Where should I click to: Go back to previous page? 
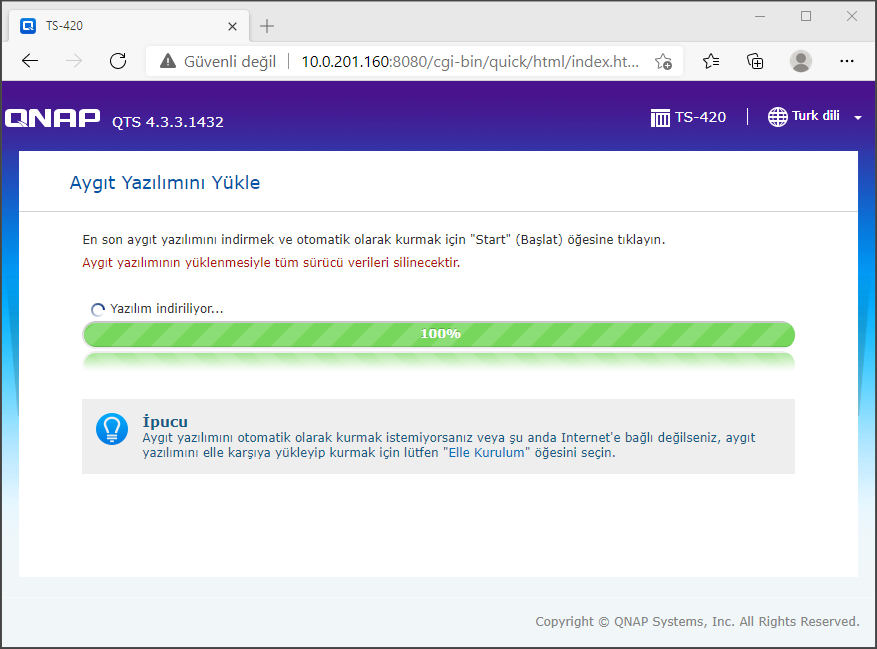tap(30, 61)
